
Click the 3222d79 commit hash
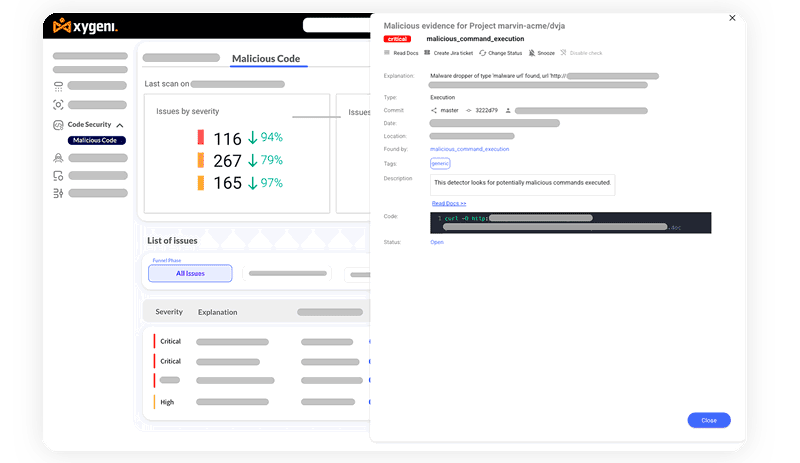click(x=486, y=110)
